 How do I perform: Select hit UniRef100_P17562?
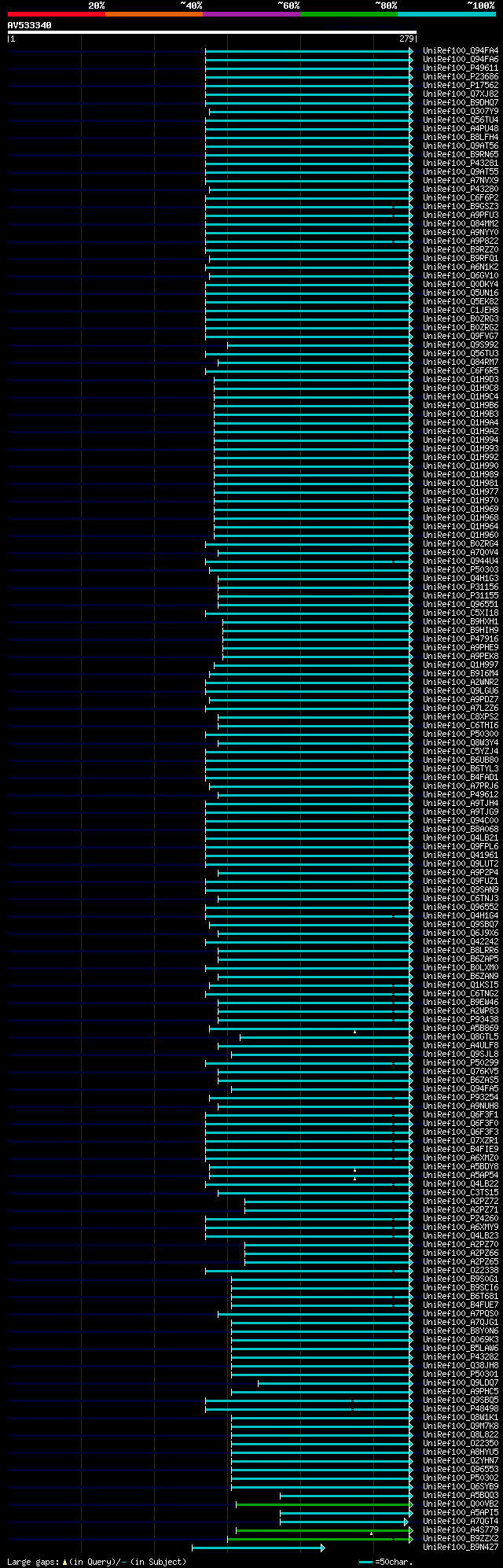(461, 85)
